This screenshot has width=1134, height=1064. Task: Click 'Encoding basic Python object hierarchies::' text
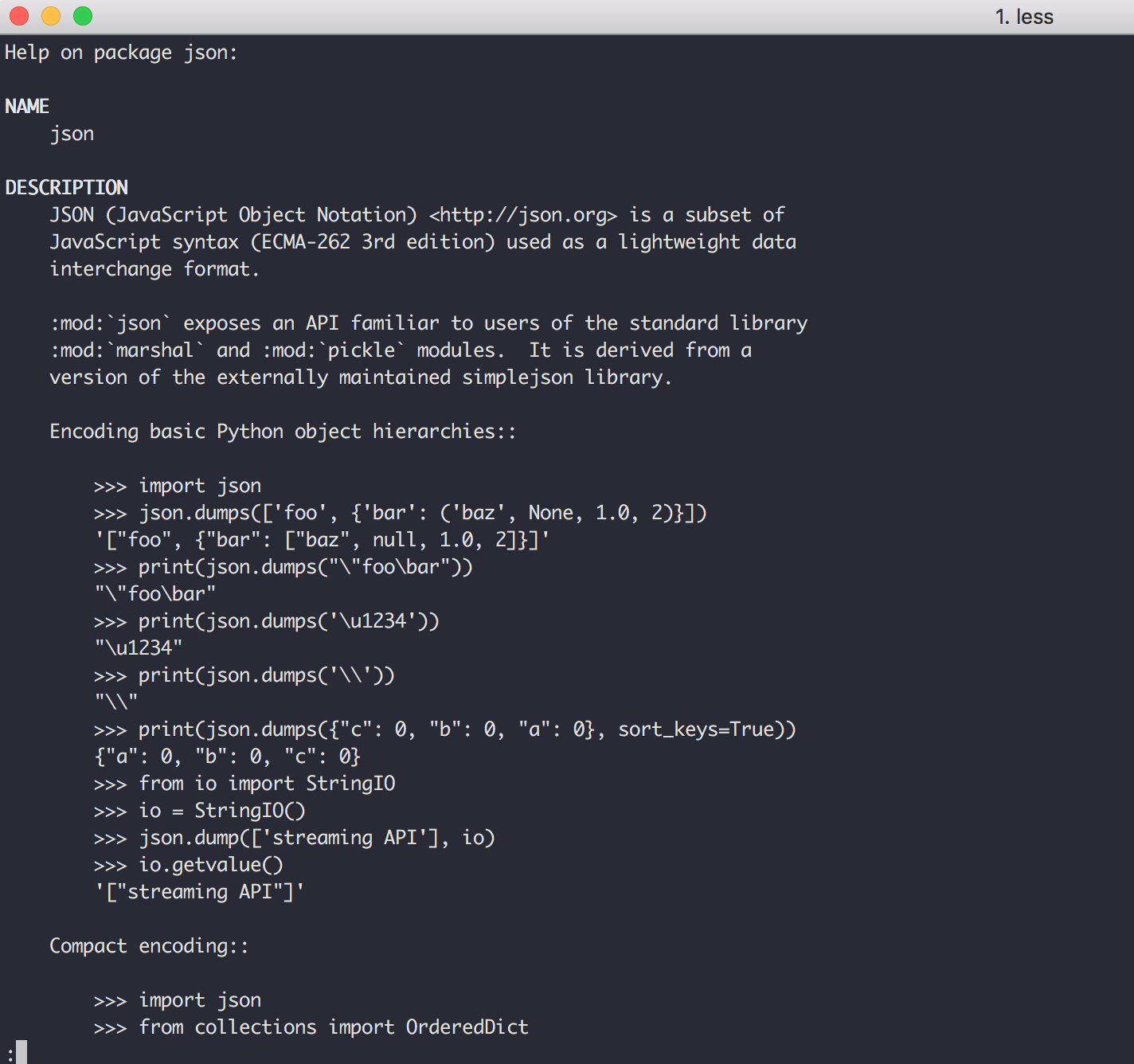[283, 432]
